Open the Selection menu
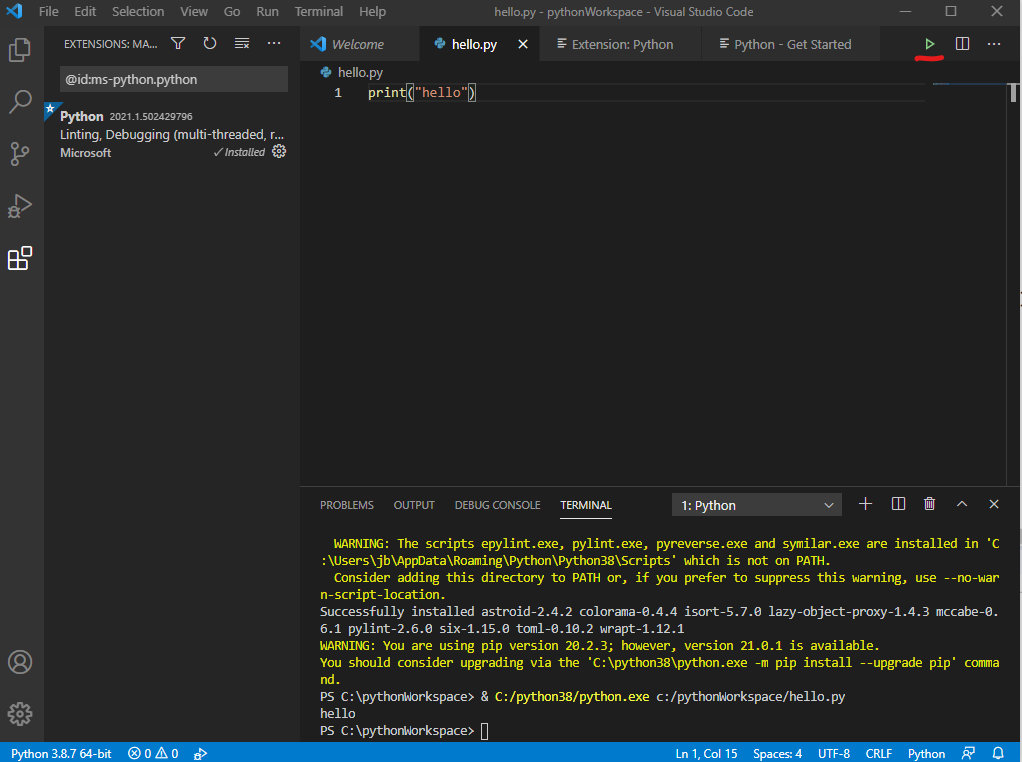The width and height of the screenshot is (1022, 762). click(x=138, y=11)
